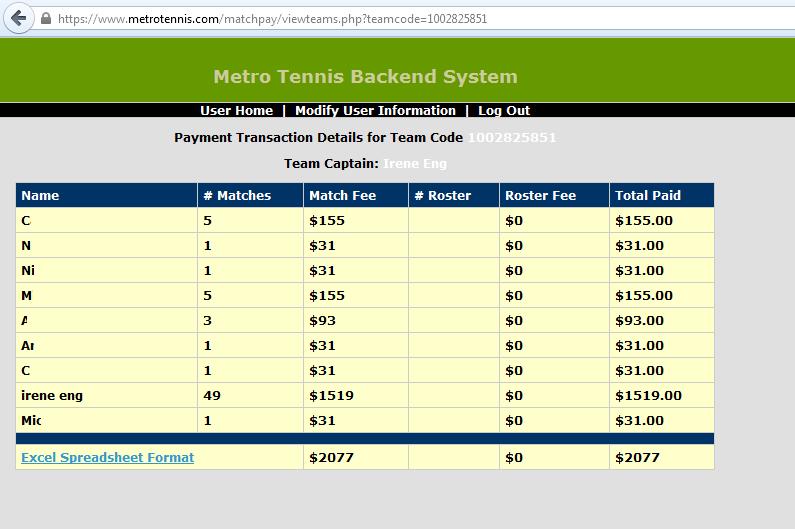Click the Match Fee column header

tap(342, 195)
